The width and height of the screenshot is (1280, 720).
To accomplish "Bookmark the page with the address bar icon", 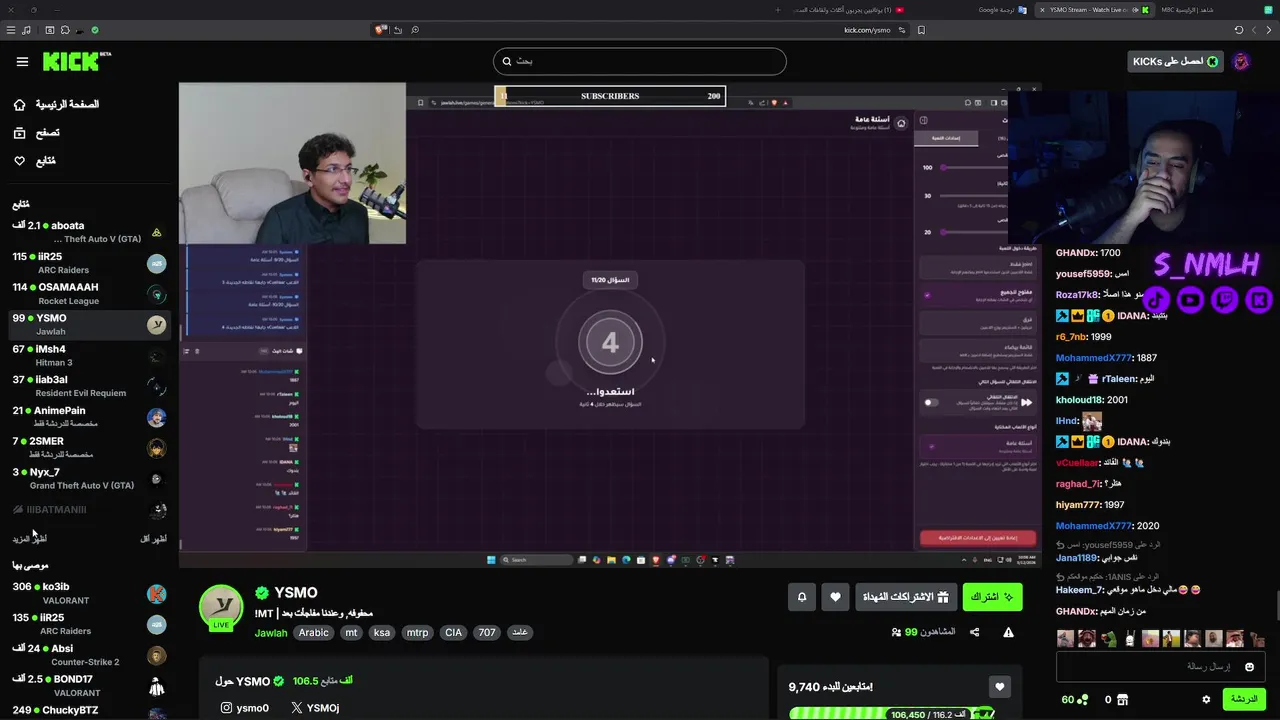I will tap(921, 30).
